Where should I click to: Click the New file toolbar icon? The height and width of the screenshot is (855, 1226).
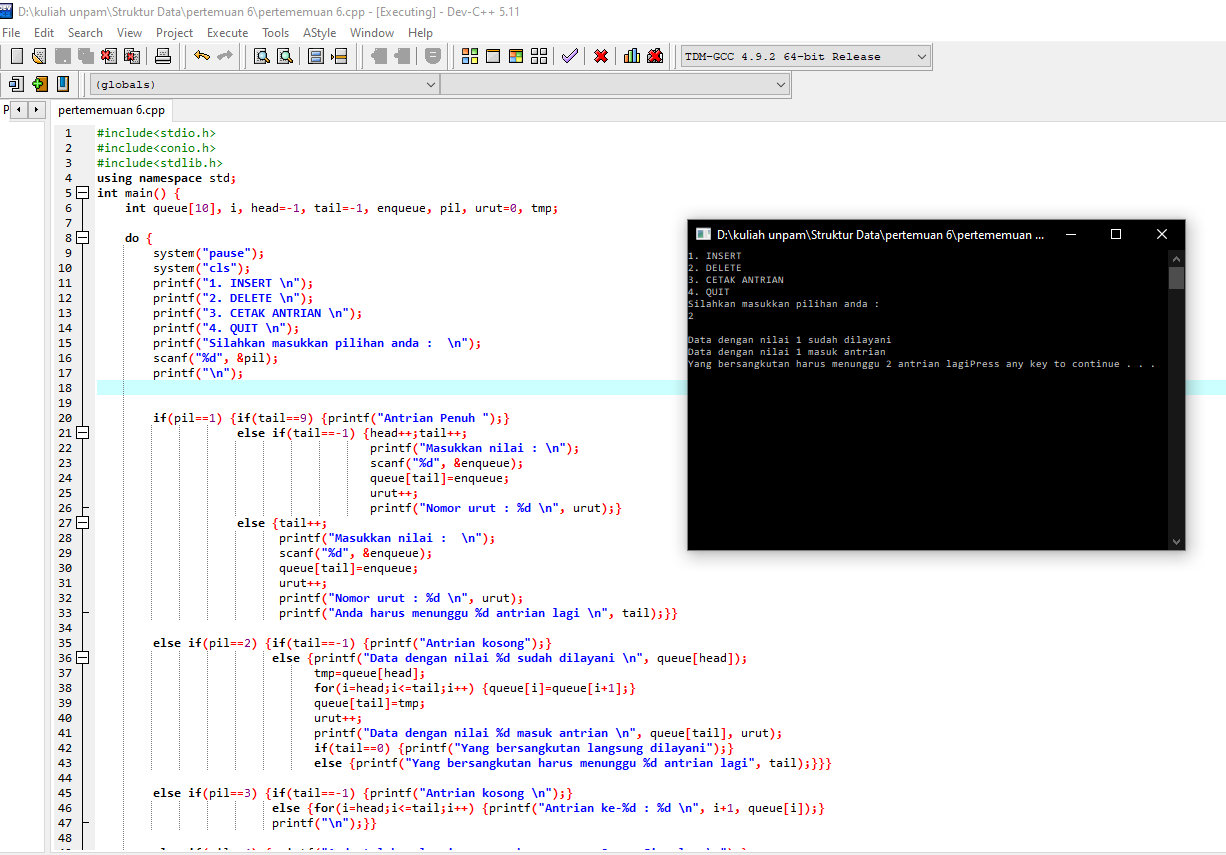[x=17, y=56]
